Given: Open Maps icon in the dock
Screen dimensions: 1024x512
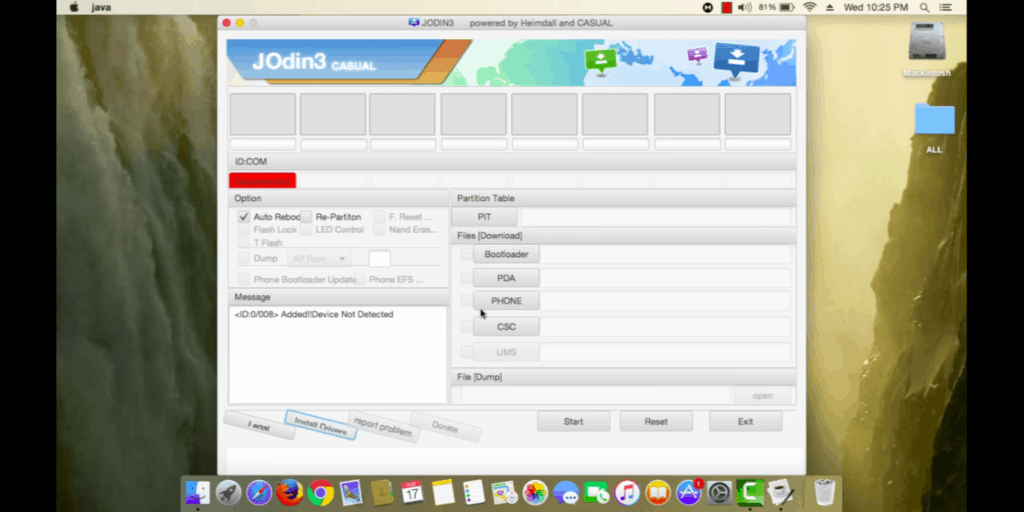Looking at the screenshot, I should [x=504, y=492].
